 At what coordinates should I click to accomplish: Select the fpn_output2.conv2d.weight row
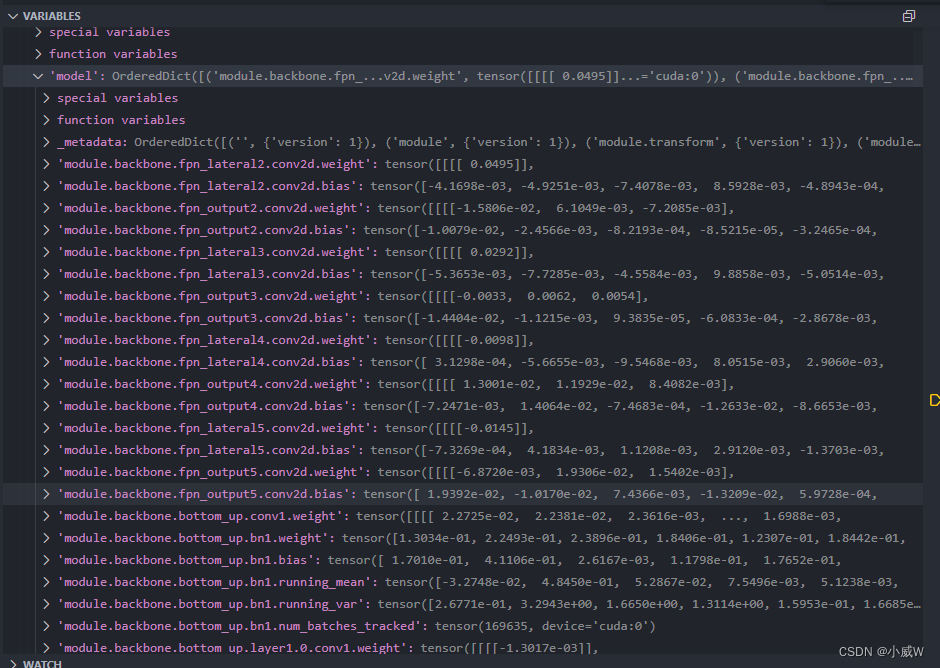pos(462,208)
